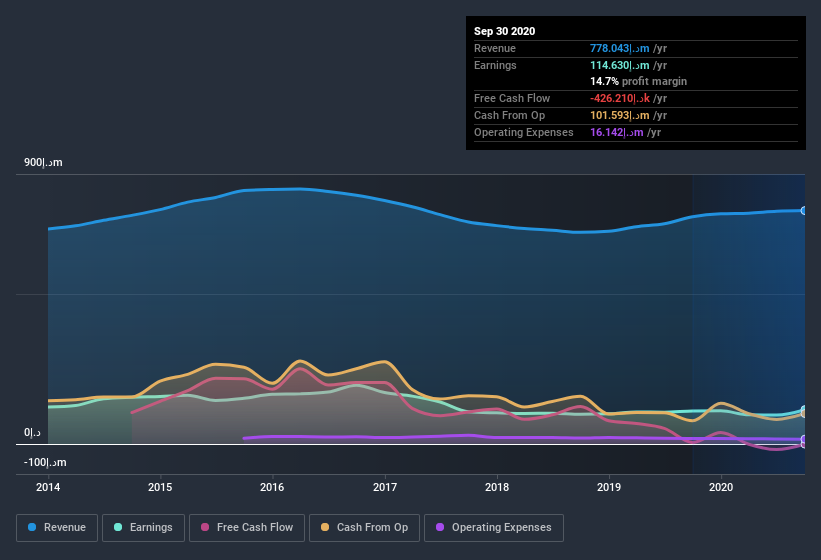Click the 0 y-axis label
Viewport: 821px width, 560px height.
32,433
